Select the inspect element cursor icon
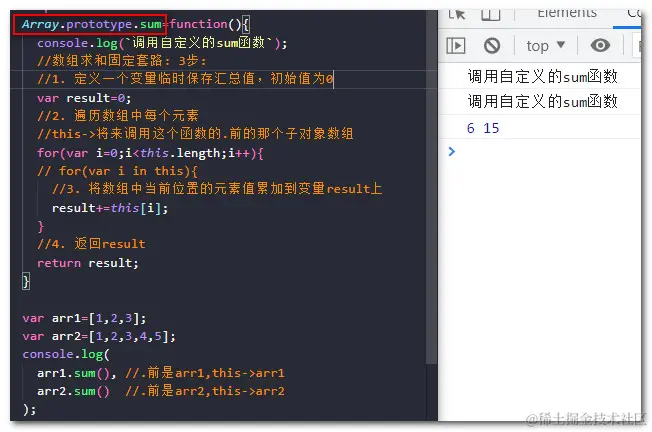Screen dimensions: 652x432 457,15
